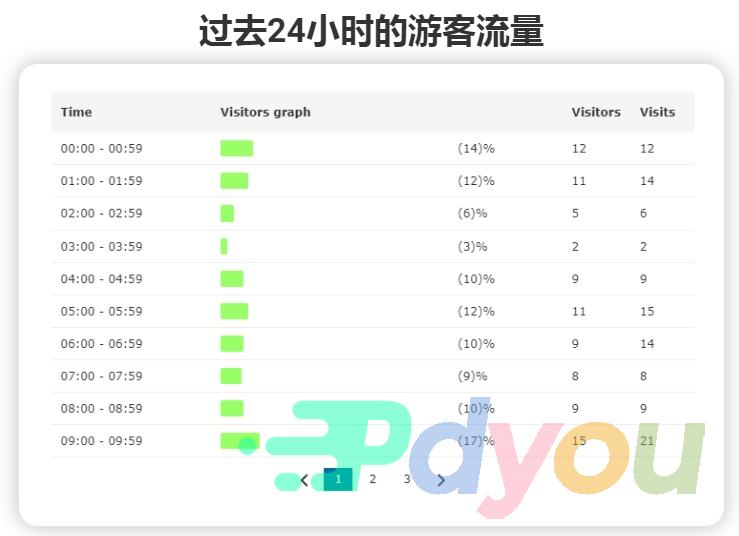The width and height of the screenshot is (739, 536).
Task: Click the Time column header
Action: coord(76,112)
